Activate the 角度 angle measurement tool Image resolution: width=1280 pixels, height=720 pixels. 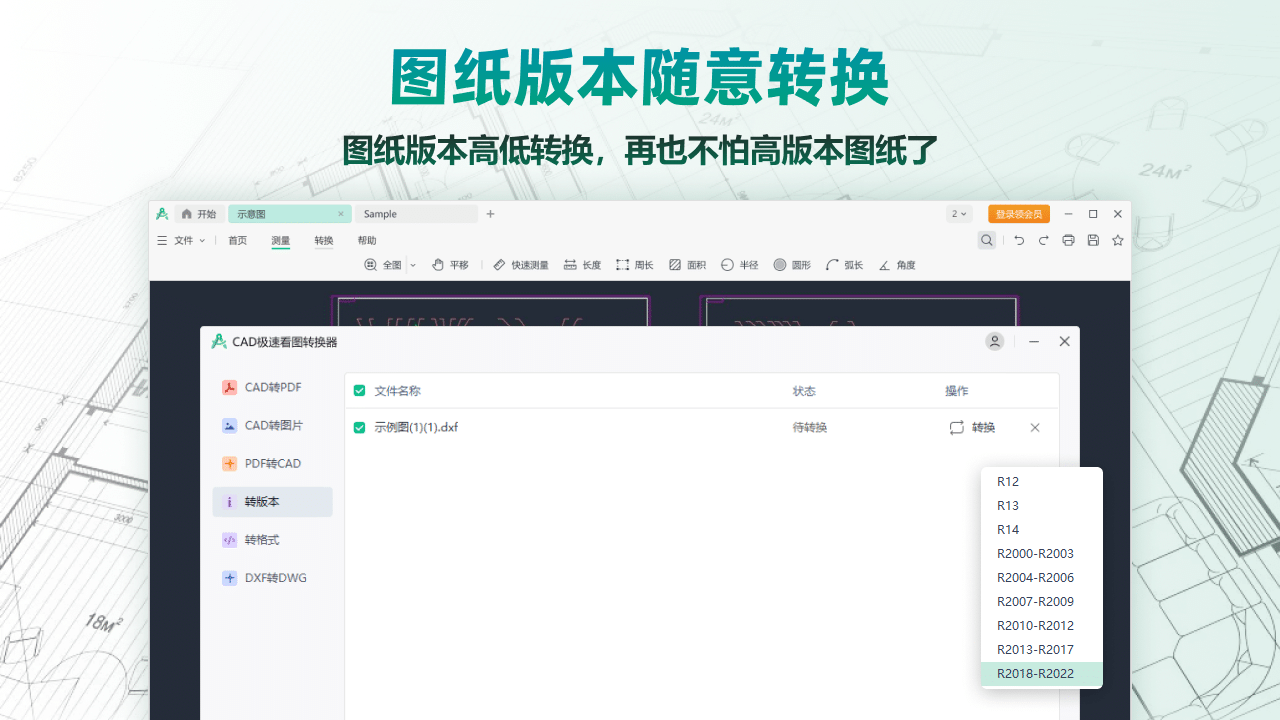coord(897,265)
